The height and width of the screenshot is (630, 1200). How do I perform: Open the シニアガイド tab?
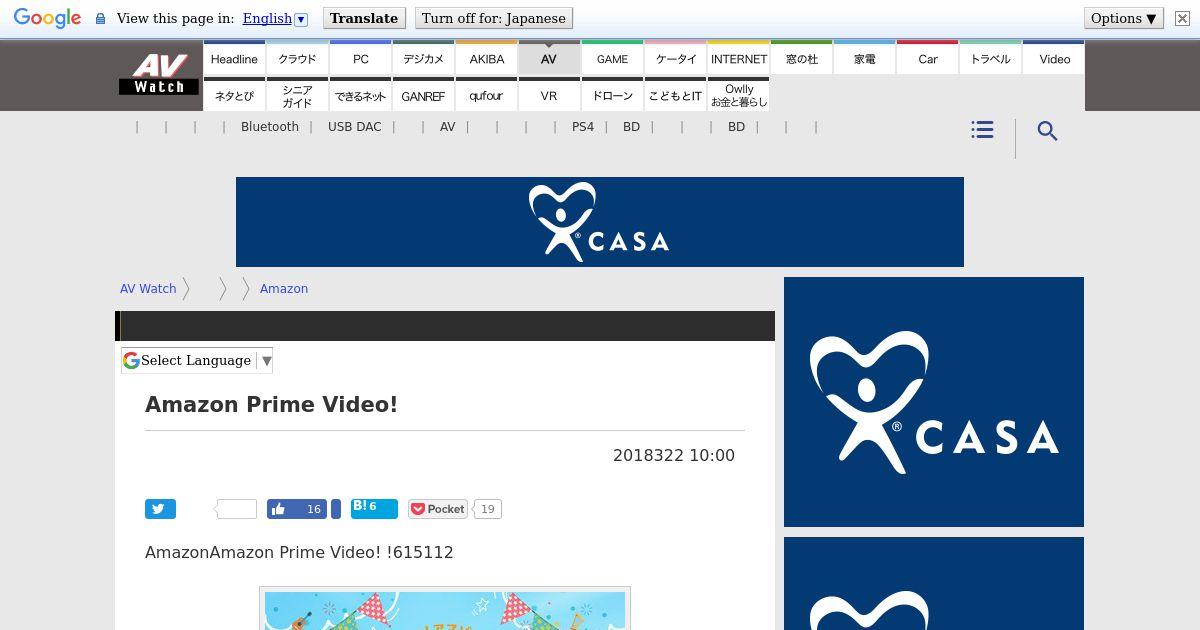coord(297,95)
